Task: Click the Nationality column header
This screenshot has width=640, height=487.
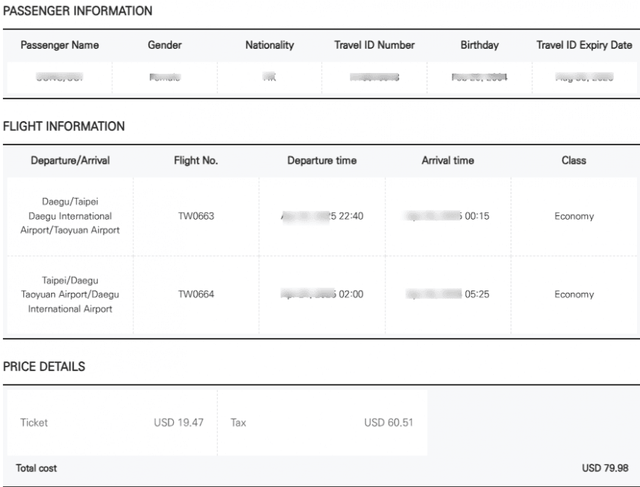Action: coord(270,45)
